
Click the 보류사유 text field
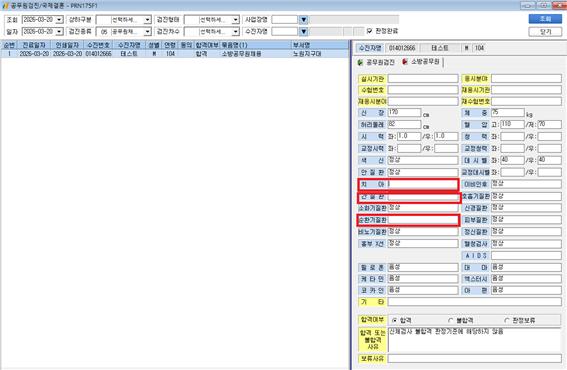pyautogui.click(x=474, y=358)
